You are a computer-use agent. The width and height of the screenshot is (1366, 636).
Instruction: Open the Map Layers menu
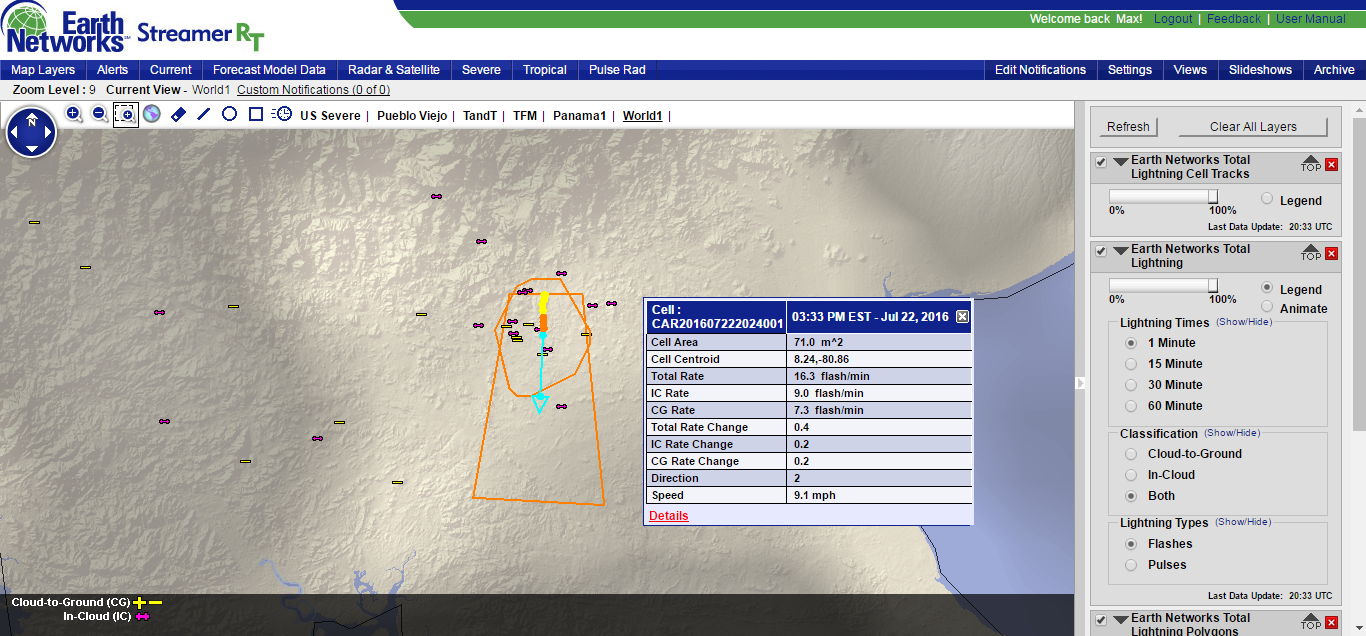[x=43, y=70]
